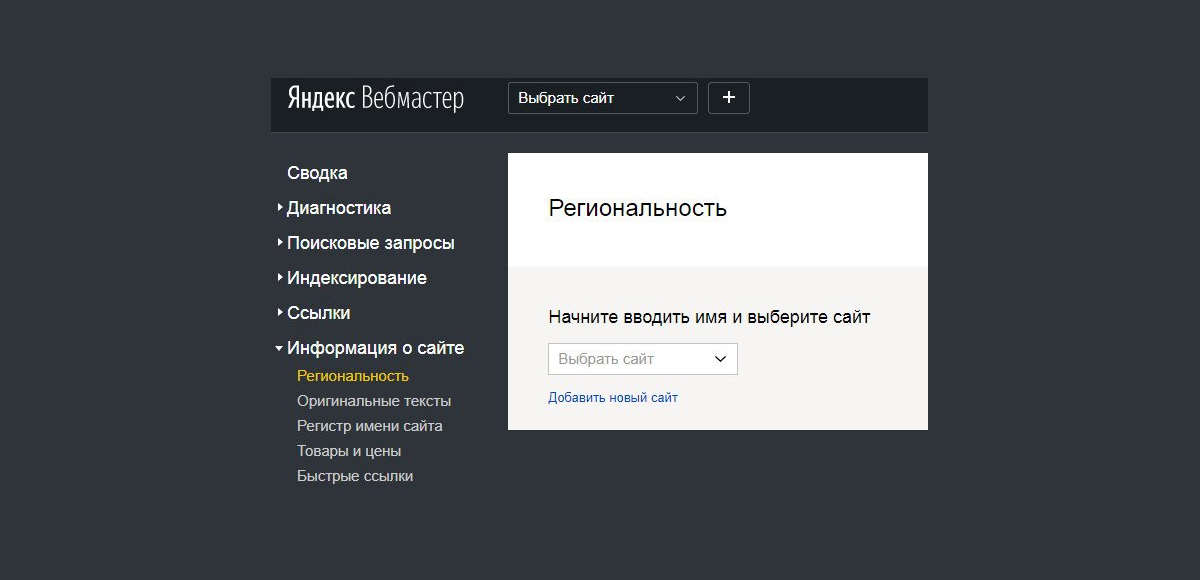Open Сводка in the sidebar
This screenshot has width=1200, height=580.
click(317, 173)
